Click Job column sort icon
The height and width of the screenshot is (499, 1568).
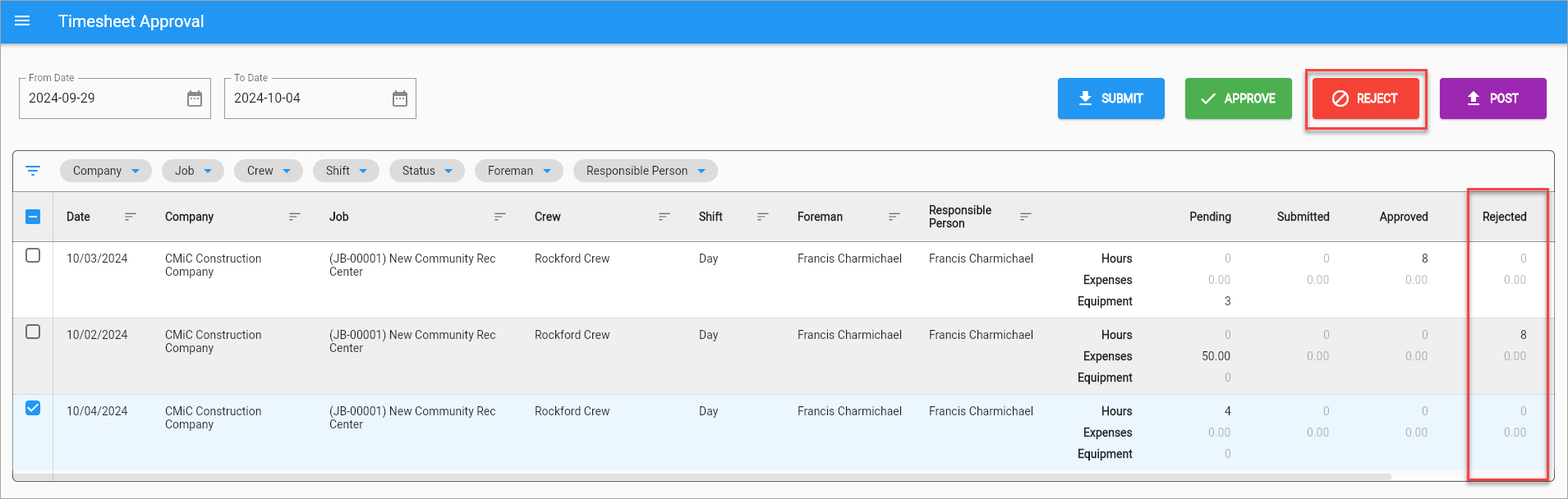499,217
